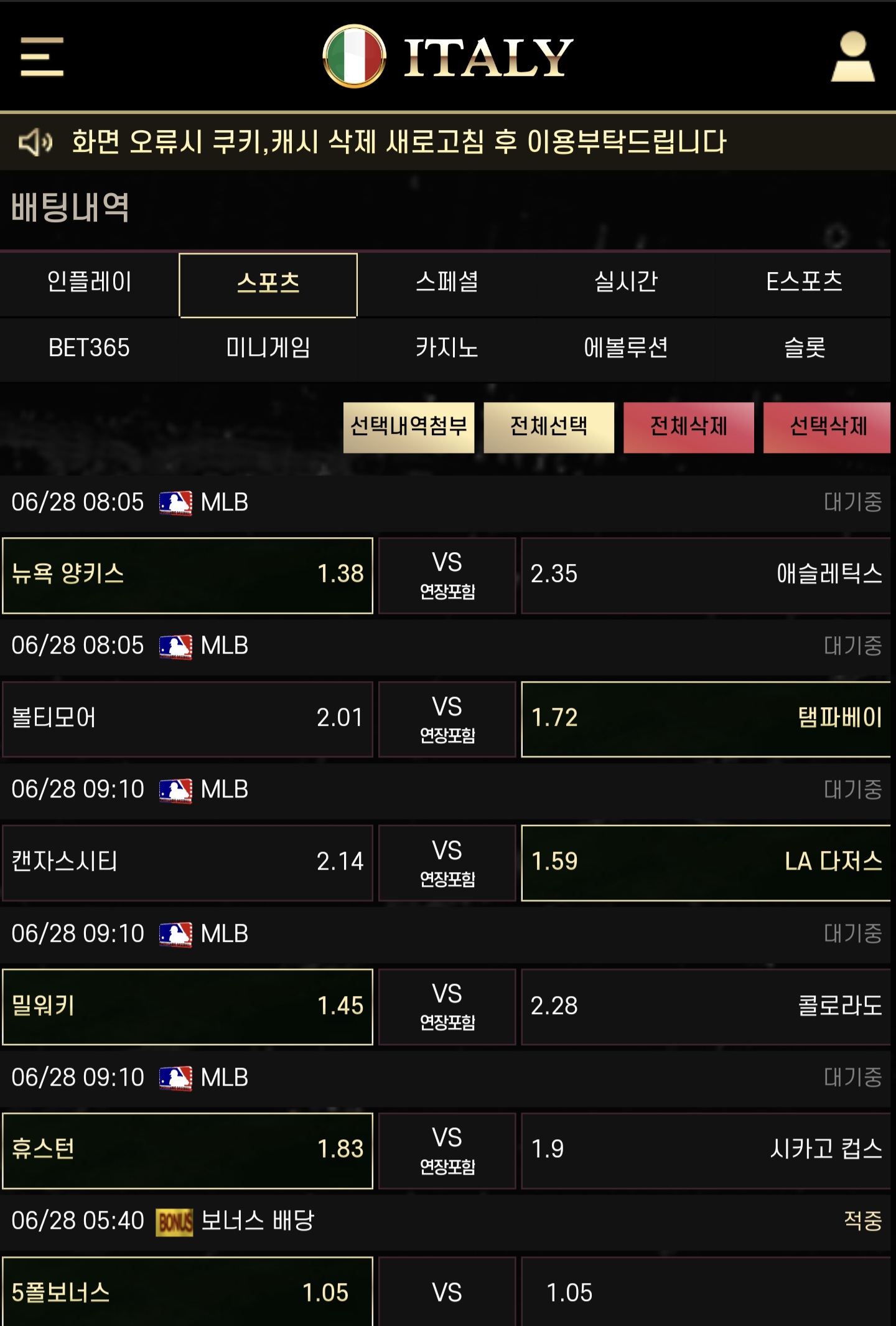Click the 선택내역첨부 button

[409, 427]
